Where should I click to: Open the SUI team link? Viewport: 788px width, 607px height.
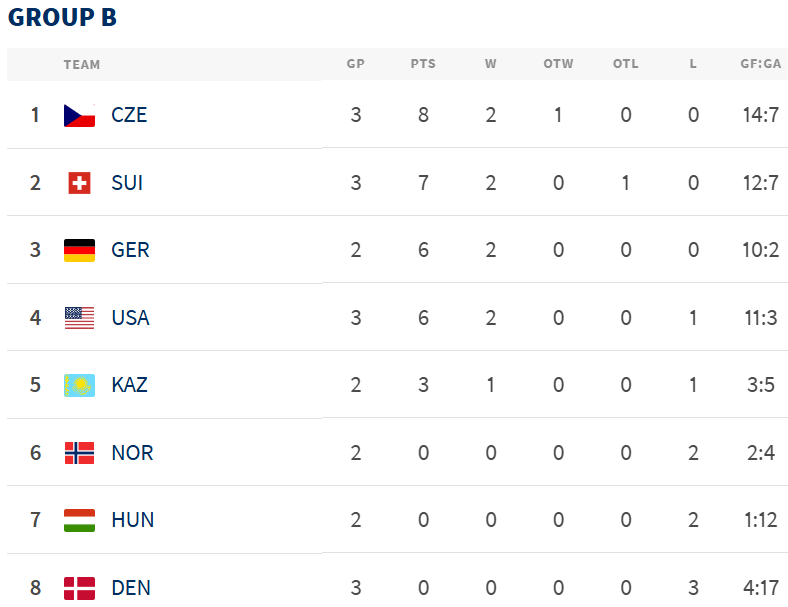pyautogui.click(x=127, y=183)
